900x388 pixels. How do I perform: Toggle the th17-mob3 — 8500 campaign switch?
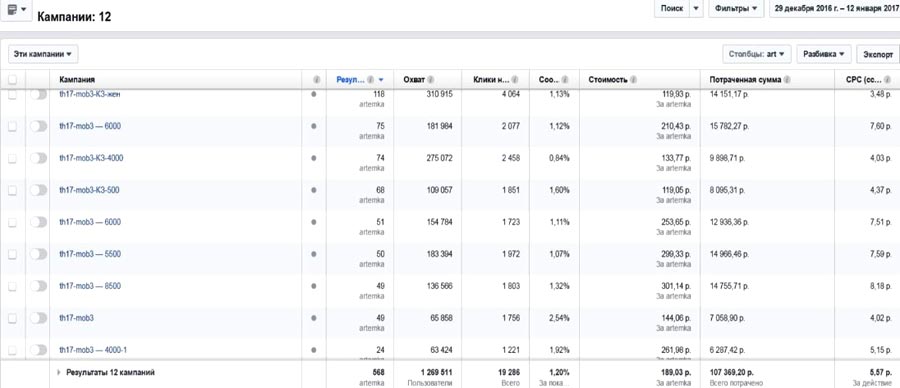tap(38, 286)
